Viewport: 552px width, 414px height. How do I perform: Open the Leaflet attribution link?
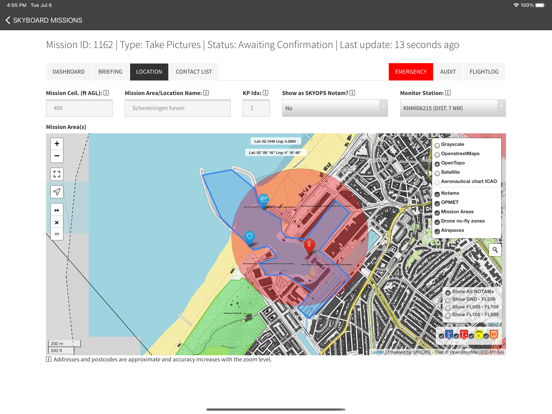(377, 352)
